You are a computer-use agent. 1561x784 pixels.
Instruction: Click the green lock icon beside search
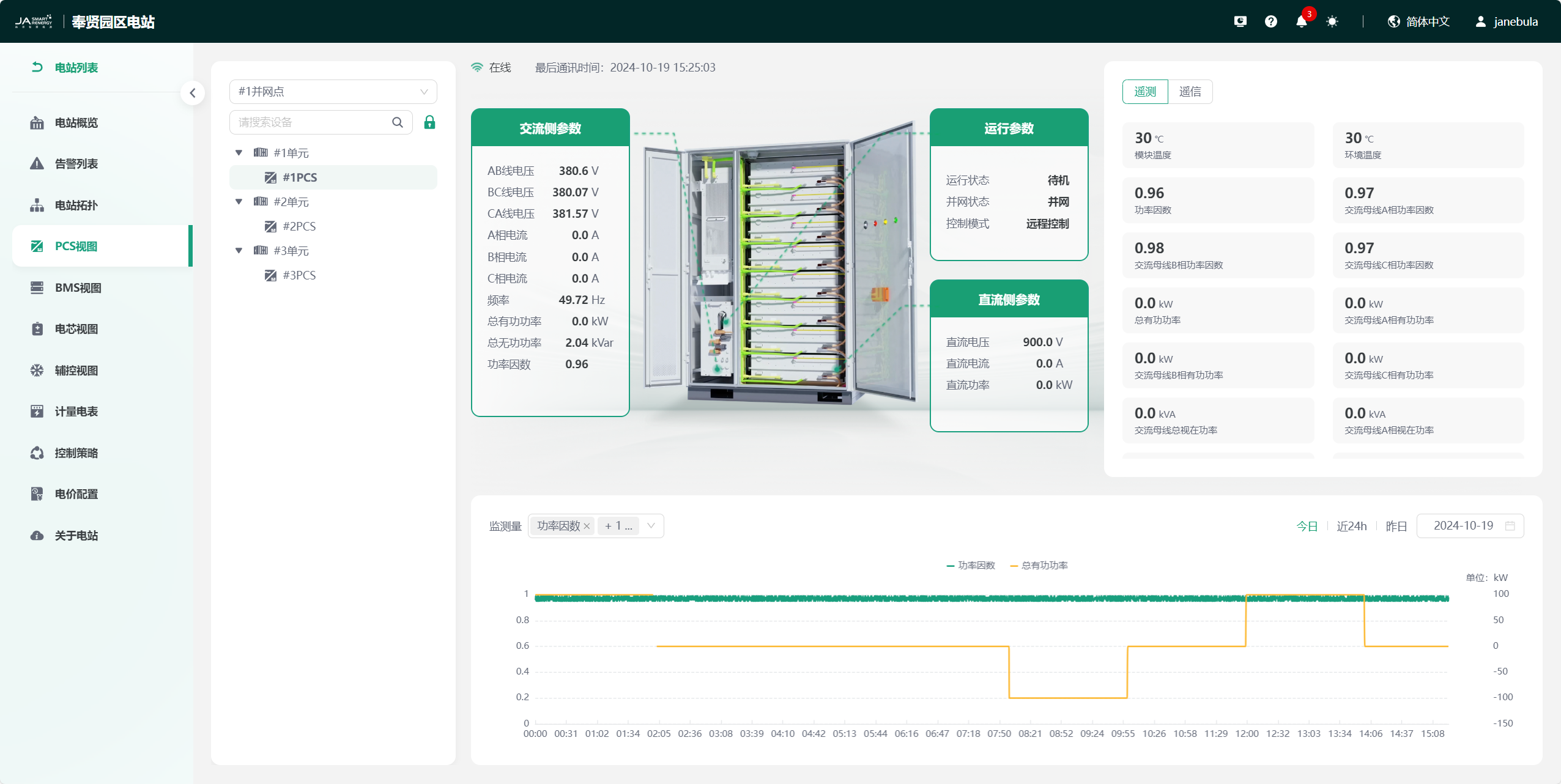coord(429,122)
